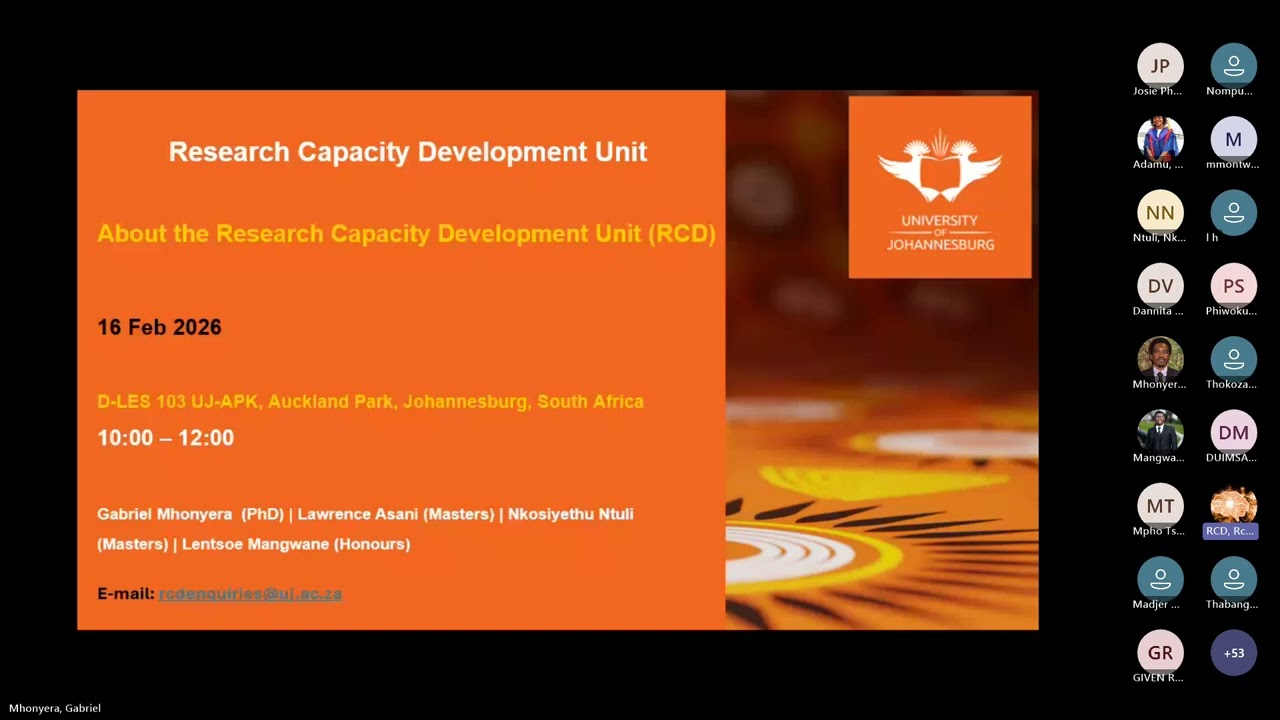The height and width of the screenshot is (720, 1280).
Task: Click the Madjer... participant avatar
Action: [x=1160, y=579]
